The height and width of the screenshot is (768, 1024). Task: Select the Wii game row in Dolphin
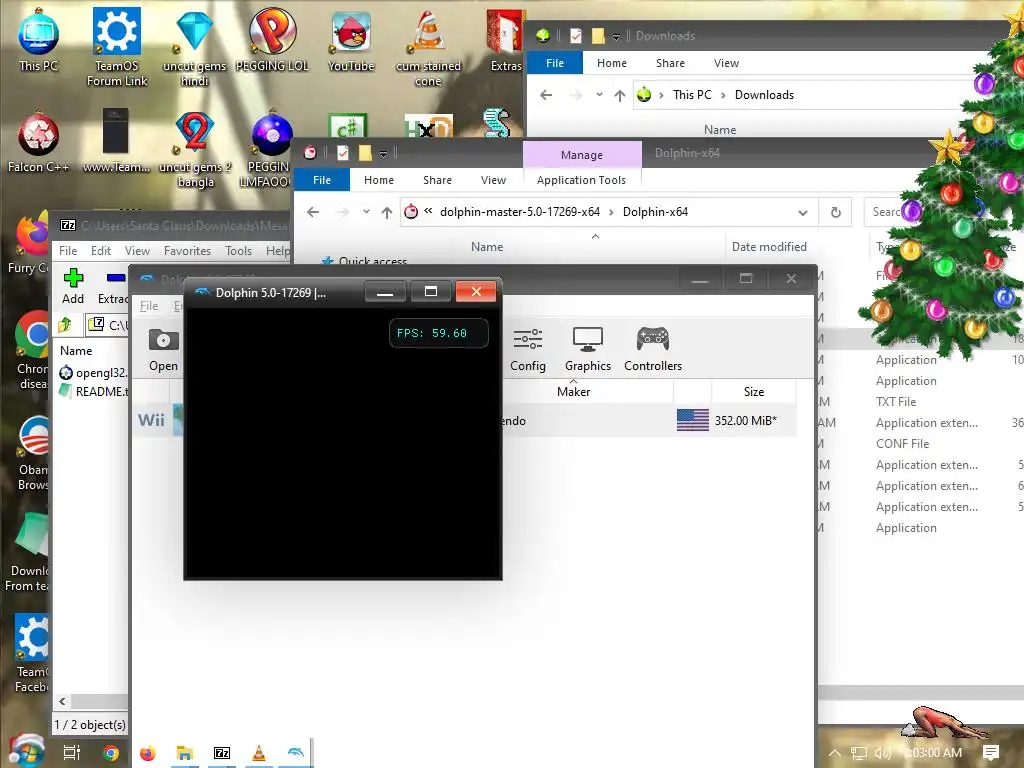[x=464, y=421]
